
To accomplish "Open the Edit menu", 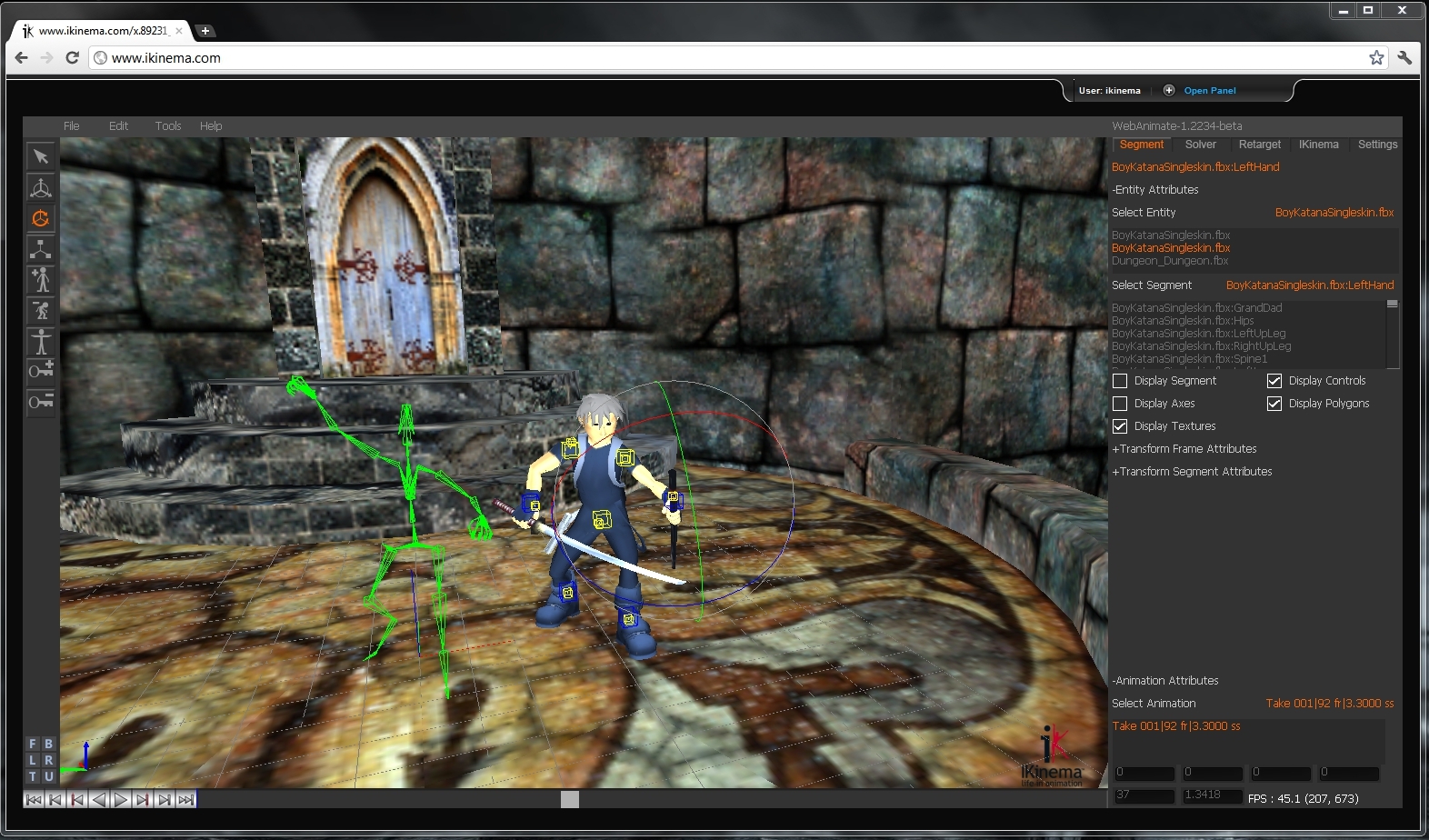I will pos(119,126).
